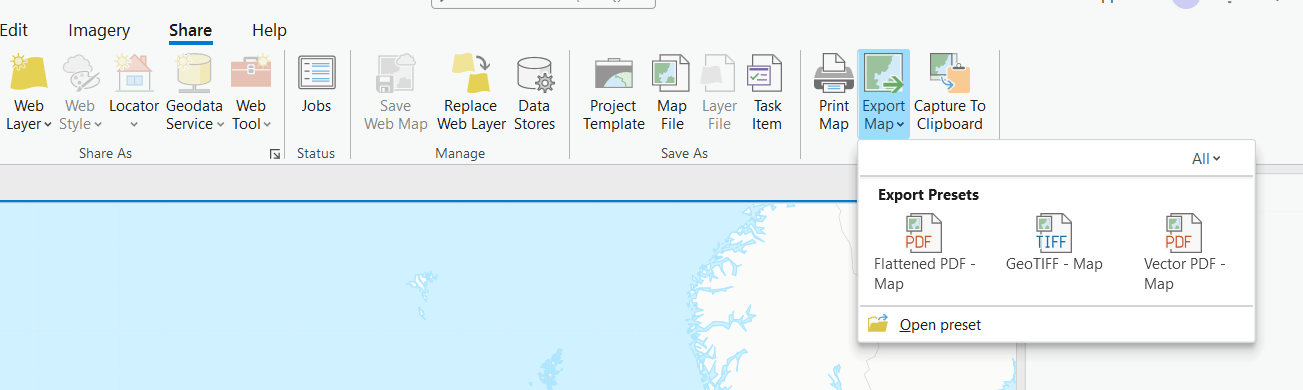Expand the Web Layer dropdown arrow
The width and height of the screenshot is (1303, 390).
48,125
